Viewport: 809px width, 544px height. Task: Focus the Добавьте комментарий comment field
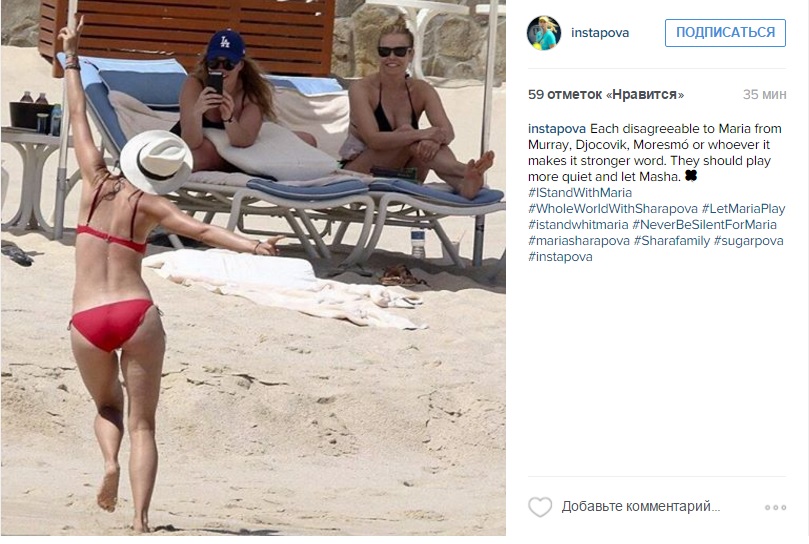(640, 506)
